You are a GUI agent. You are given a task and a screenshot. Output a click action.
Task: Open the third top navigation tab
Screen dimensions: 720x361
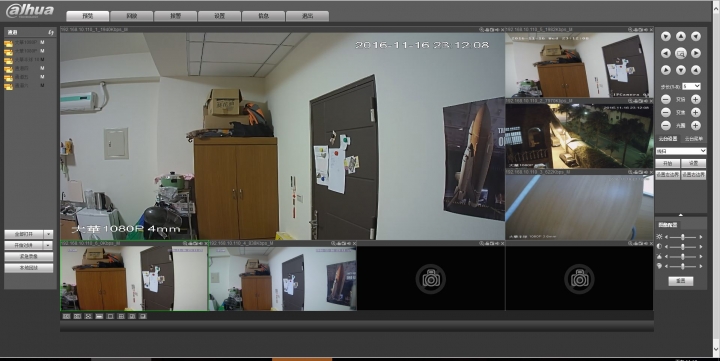tap(175, 16)
